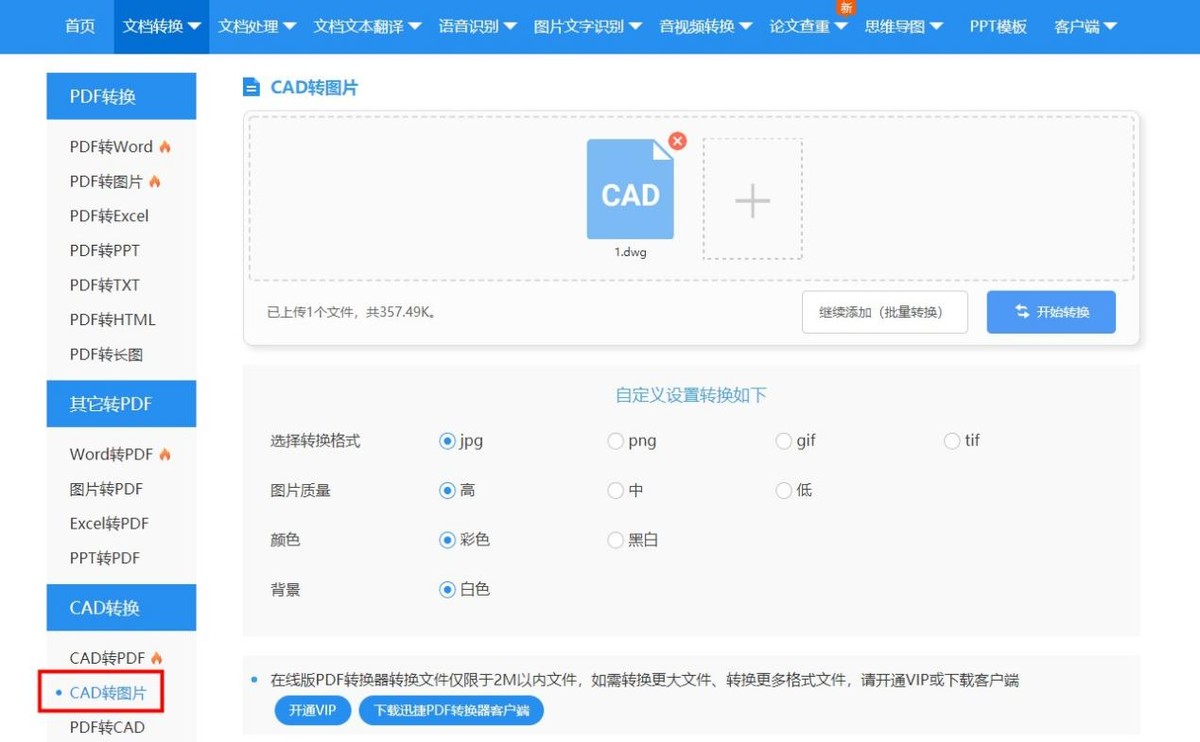Click the document icon beside CAD转图片 title
This screenshot has height=742, width=1200.
[x=251, y=87]
